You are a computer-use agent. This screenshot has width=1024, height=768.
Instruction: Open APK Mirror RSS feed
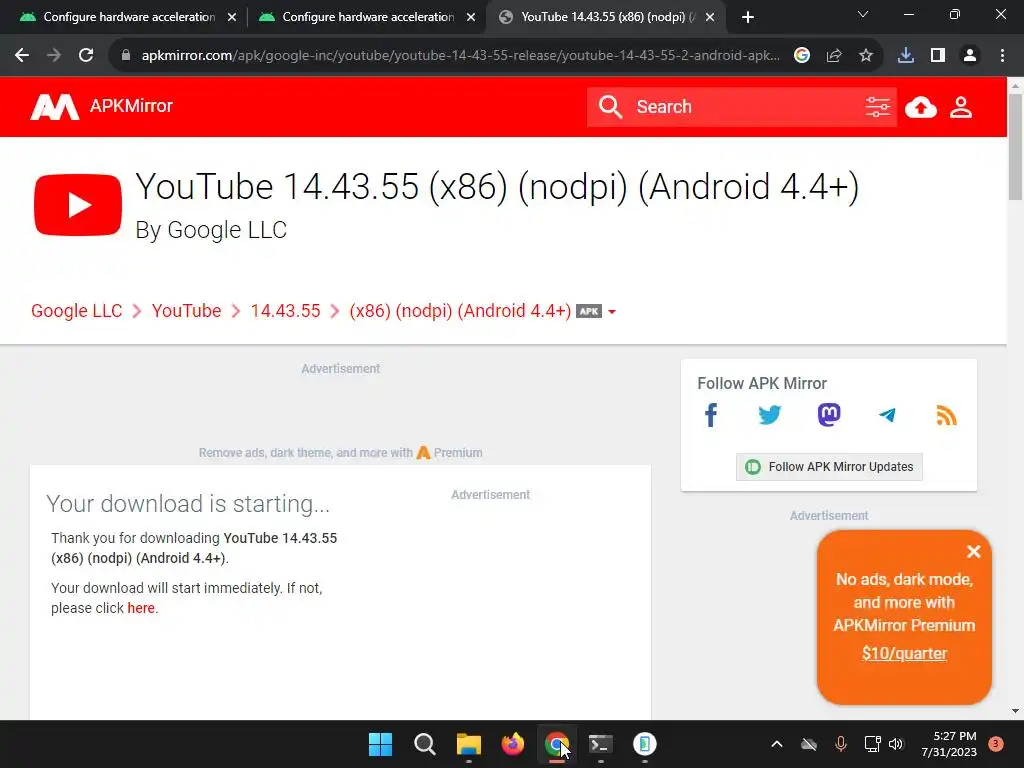click(946, 415)
